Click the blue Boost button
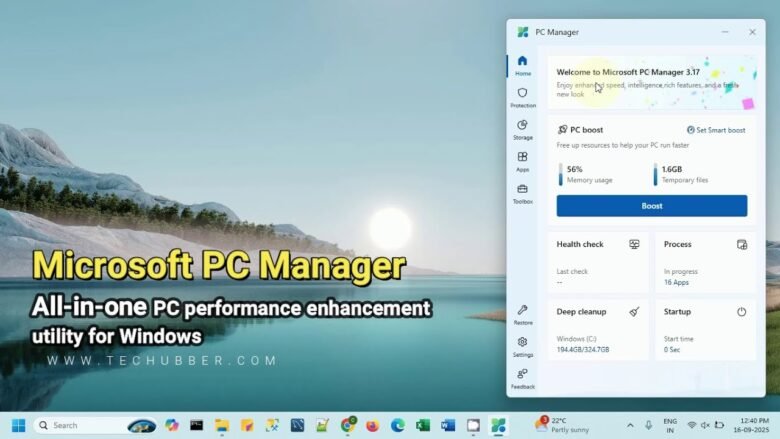Viewport: 780px width, 439px height. (x=652, y=206)
